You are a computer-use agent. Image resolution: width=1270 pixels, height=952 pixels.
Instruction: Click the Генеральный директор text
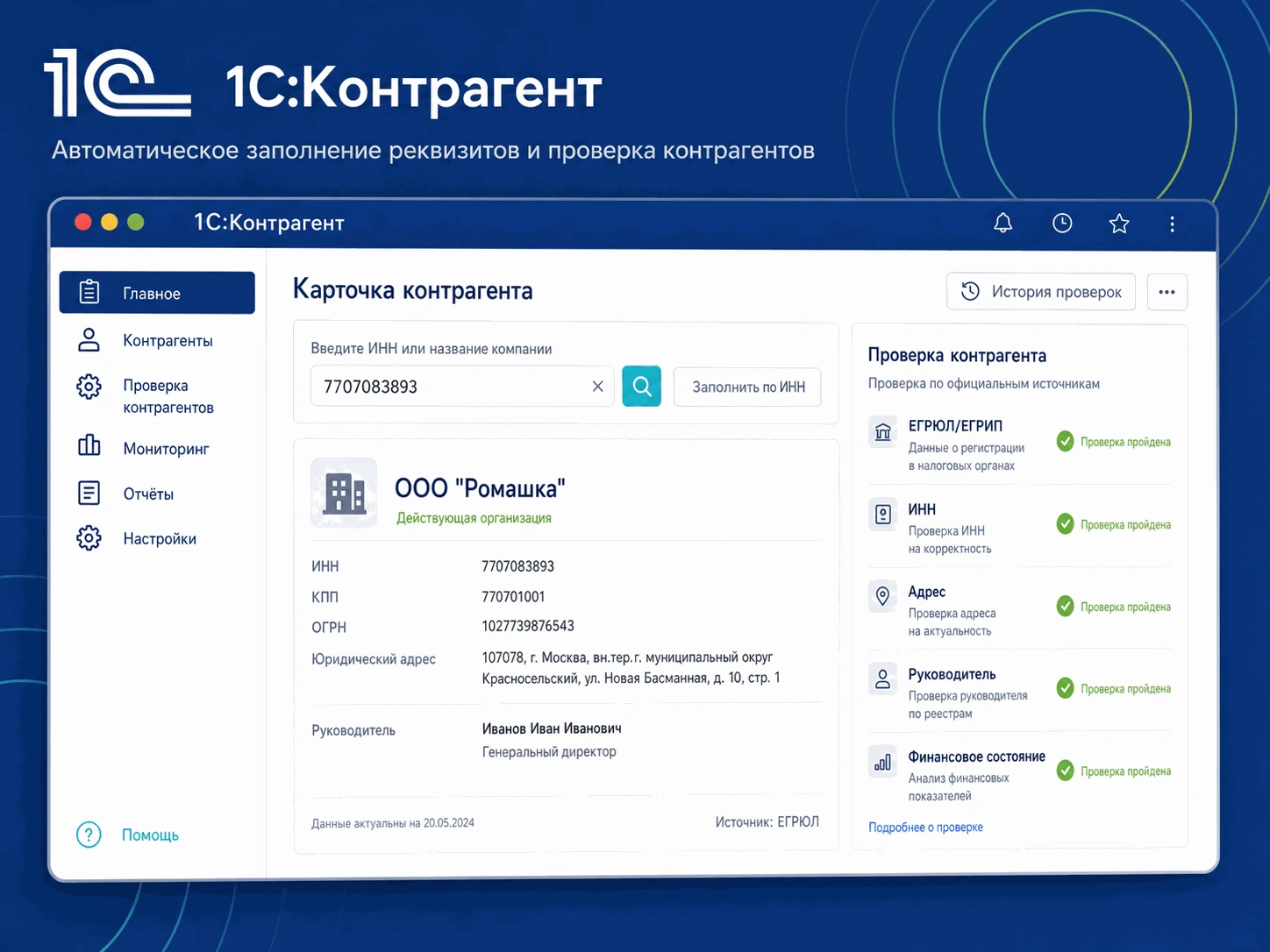point(549,751)
